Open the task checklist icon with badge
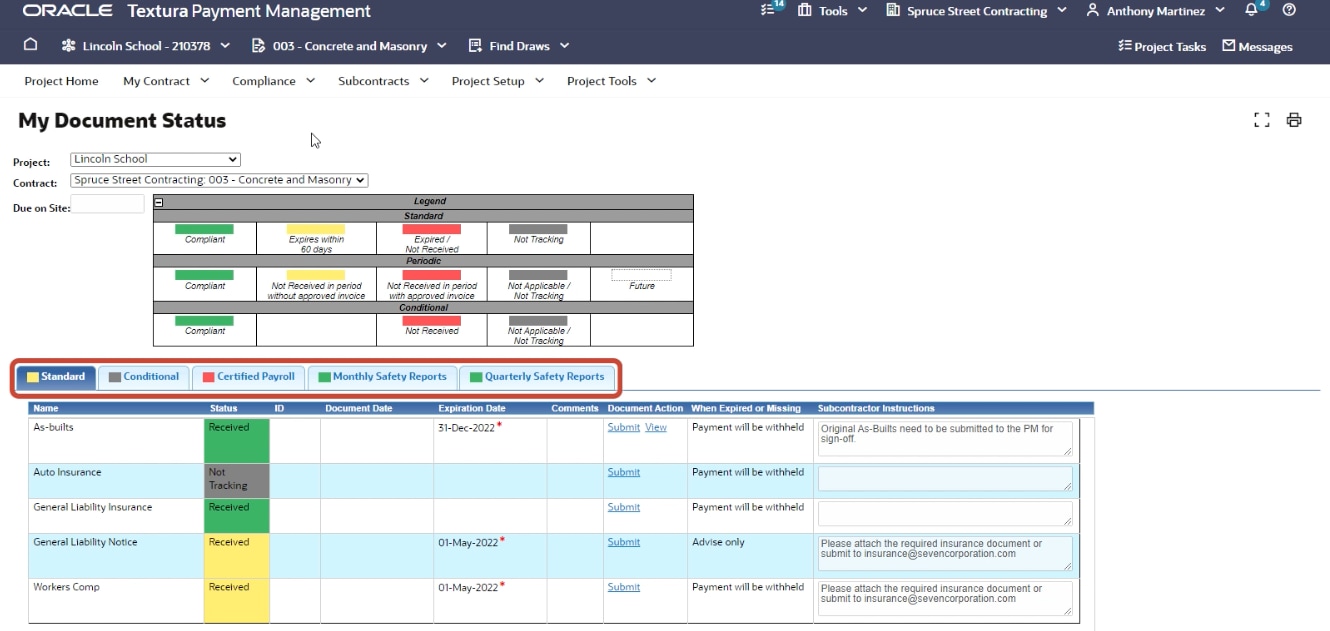Image resolution: width=1330 pixels, height=631 pixels. [769, 10]
